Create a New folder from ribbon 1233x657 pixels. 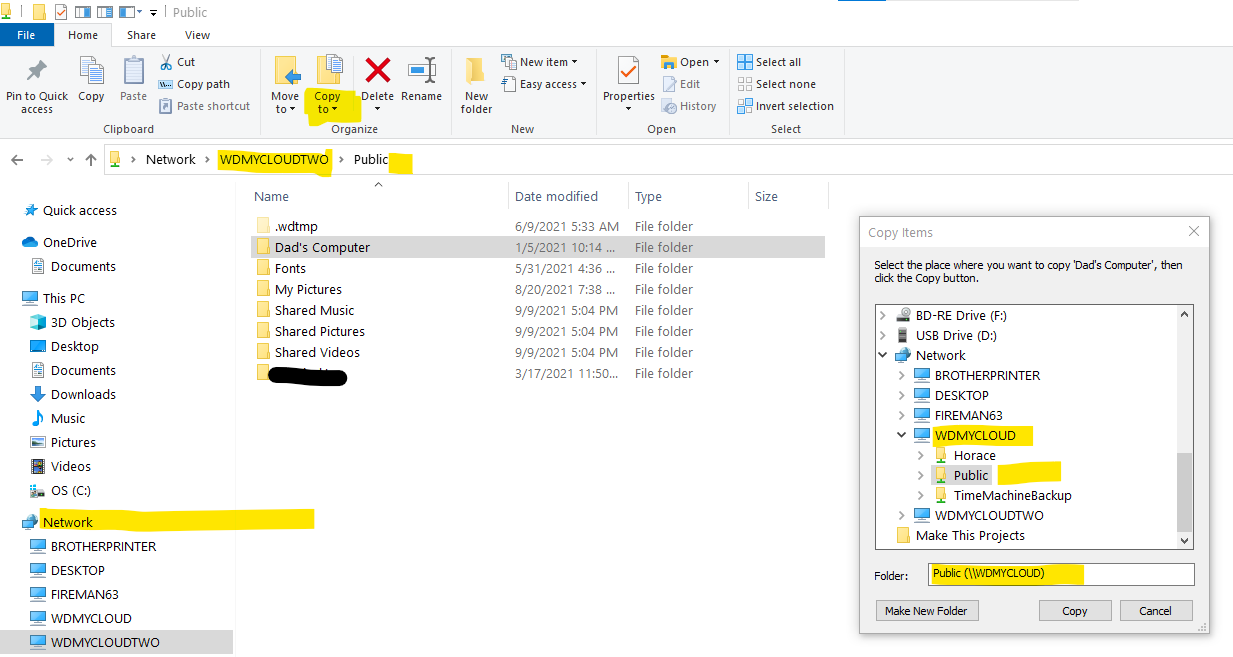click(476, 85)
